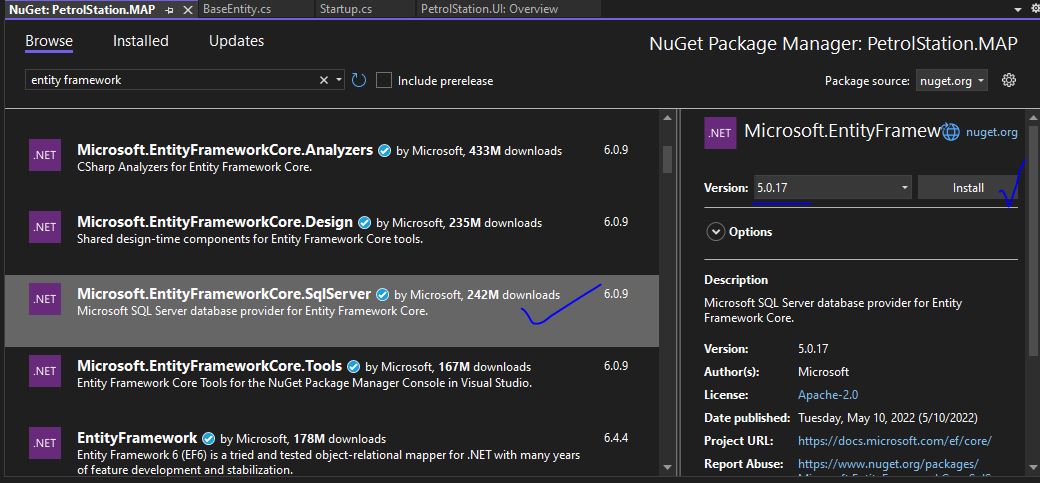Click the verified badge on Design package
The height and width of the screenshot is (483, 1040).
click(x=364, y=222)
